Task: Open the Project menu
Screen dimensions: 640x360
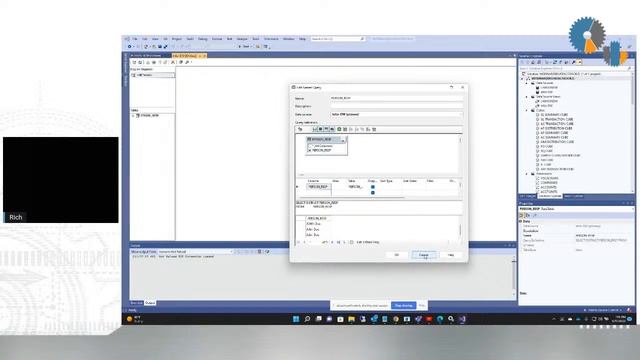Action: point(177,39)
